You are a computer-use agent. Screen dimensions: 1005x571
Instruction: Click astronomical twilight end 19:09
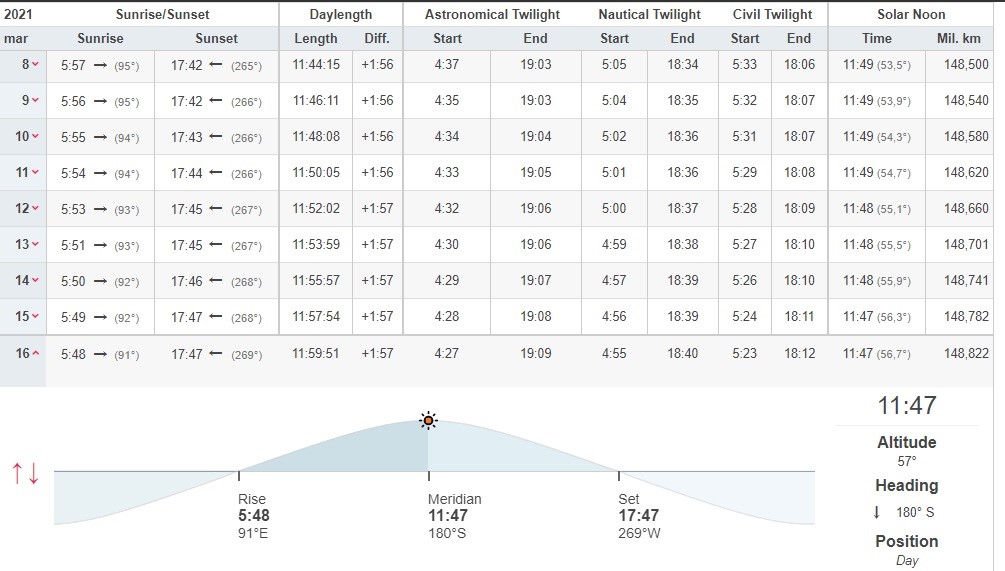tap(535, 353)
